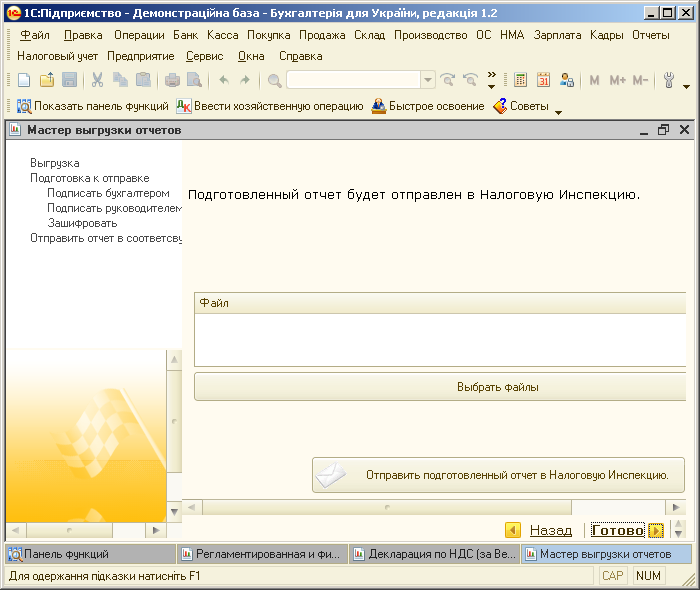
Task: Open the Зарплата menu
Action: pos(558,35)
